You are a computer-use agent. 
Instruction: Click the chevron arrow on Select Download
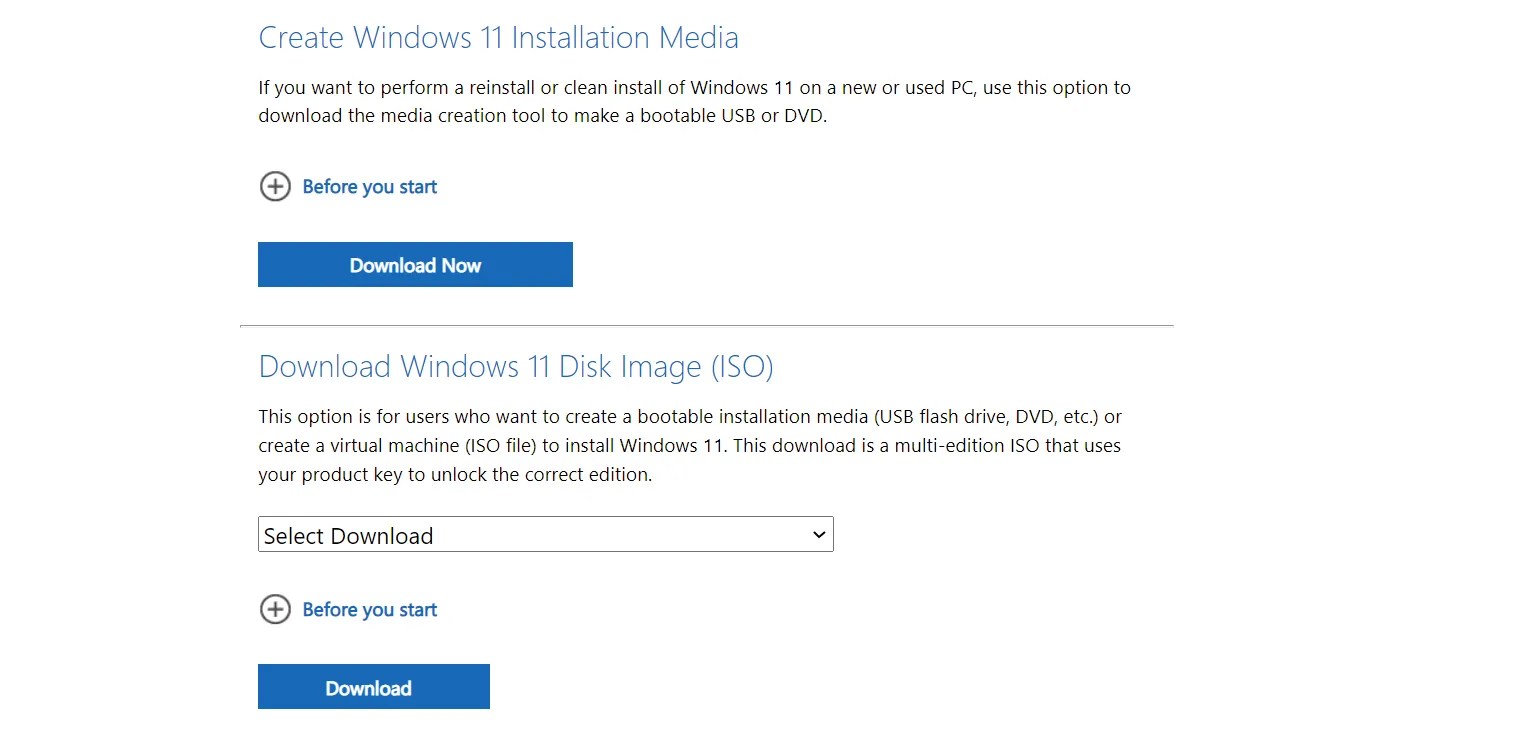(x=818, y=534)
